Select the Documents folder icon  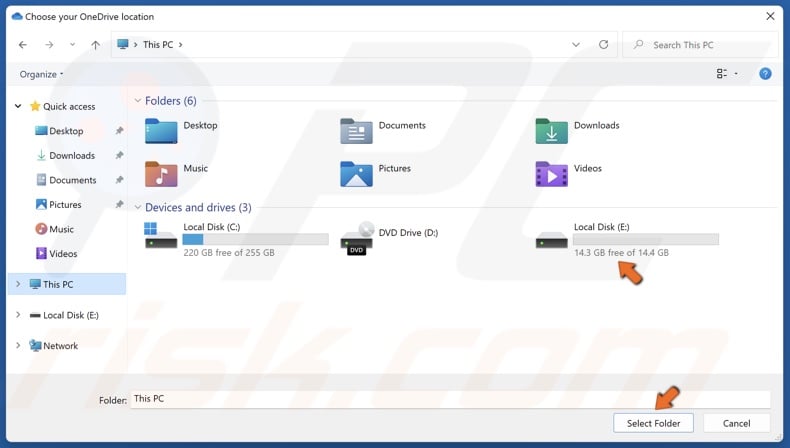(x=356, y=131)
